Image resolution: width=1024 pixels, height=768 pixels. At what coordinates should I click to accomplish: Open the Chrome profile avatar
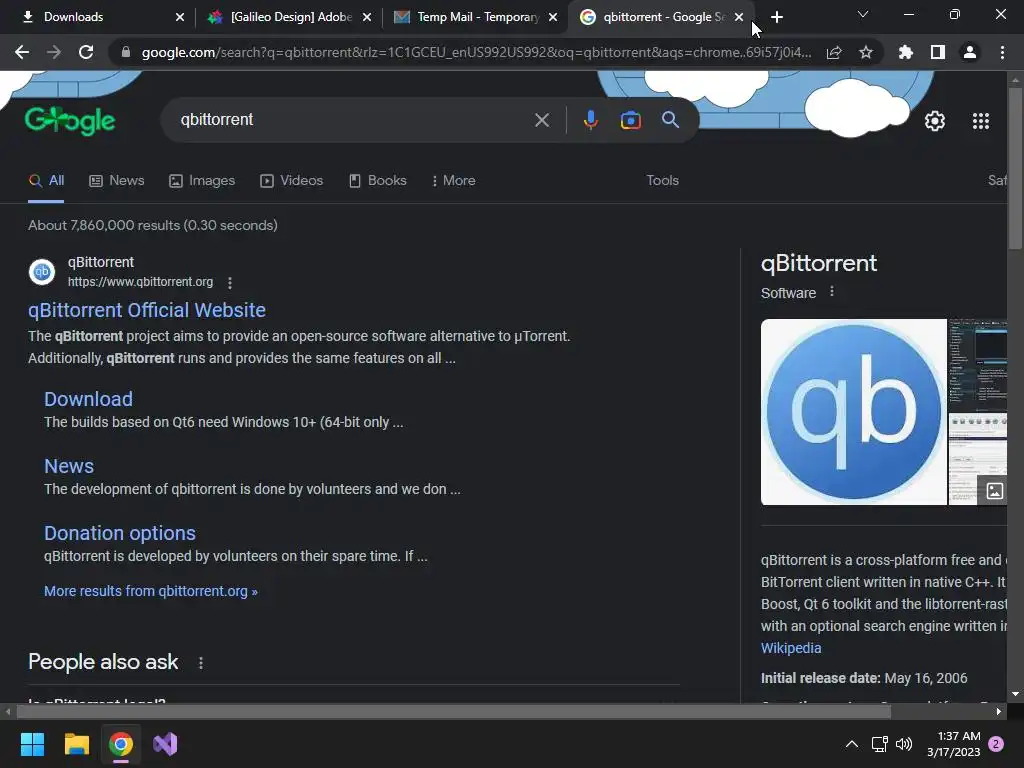pos(969,52)
